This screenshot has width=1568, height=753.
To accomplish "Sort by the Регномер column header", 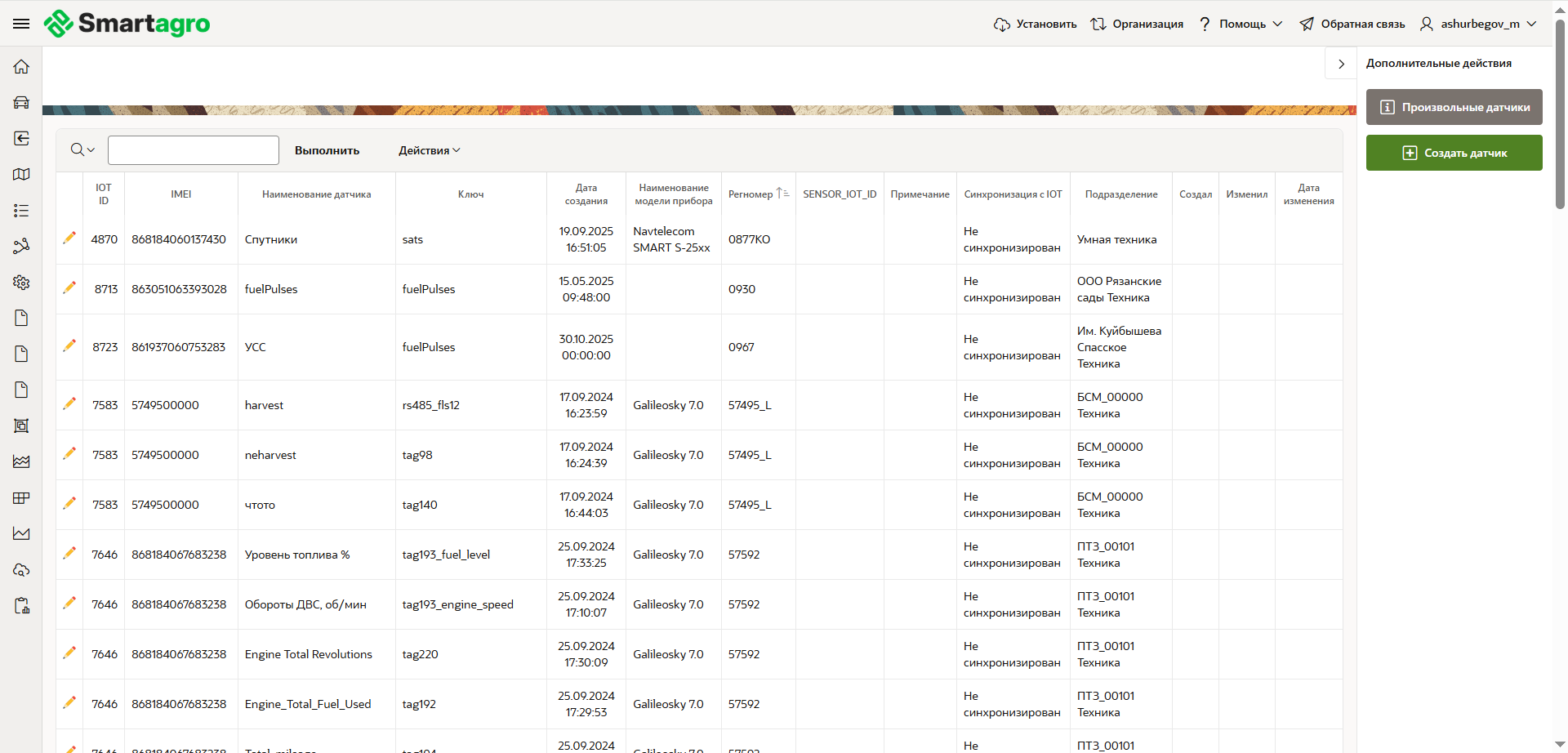I will (x=751, y=194).
